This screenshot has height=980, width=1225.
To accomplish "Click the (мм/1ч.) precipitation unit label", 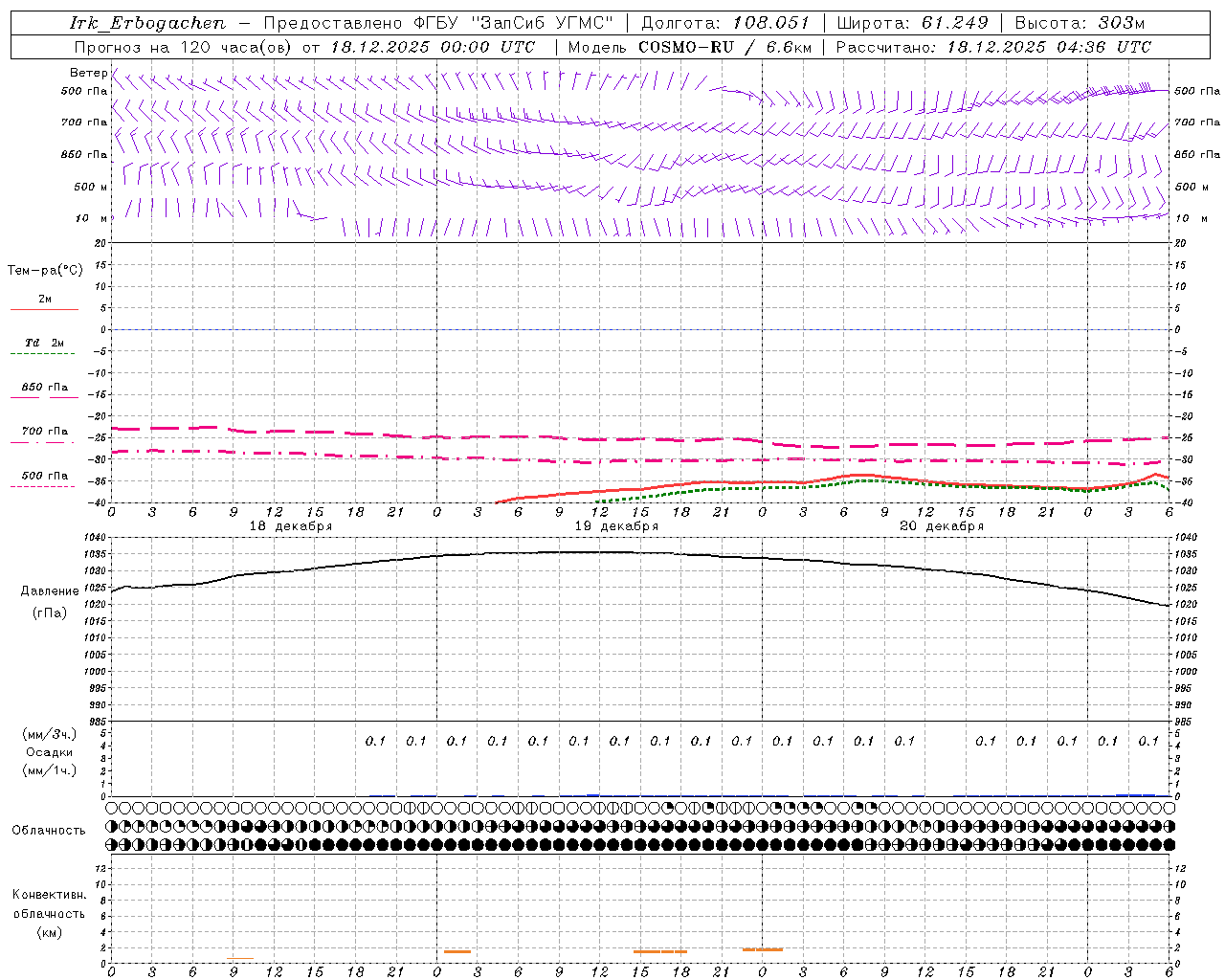I will [50, 770].
